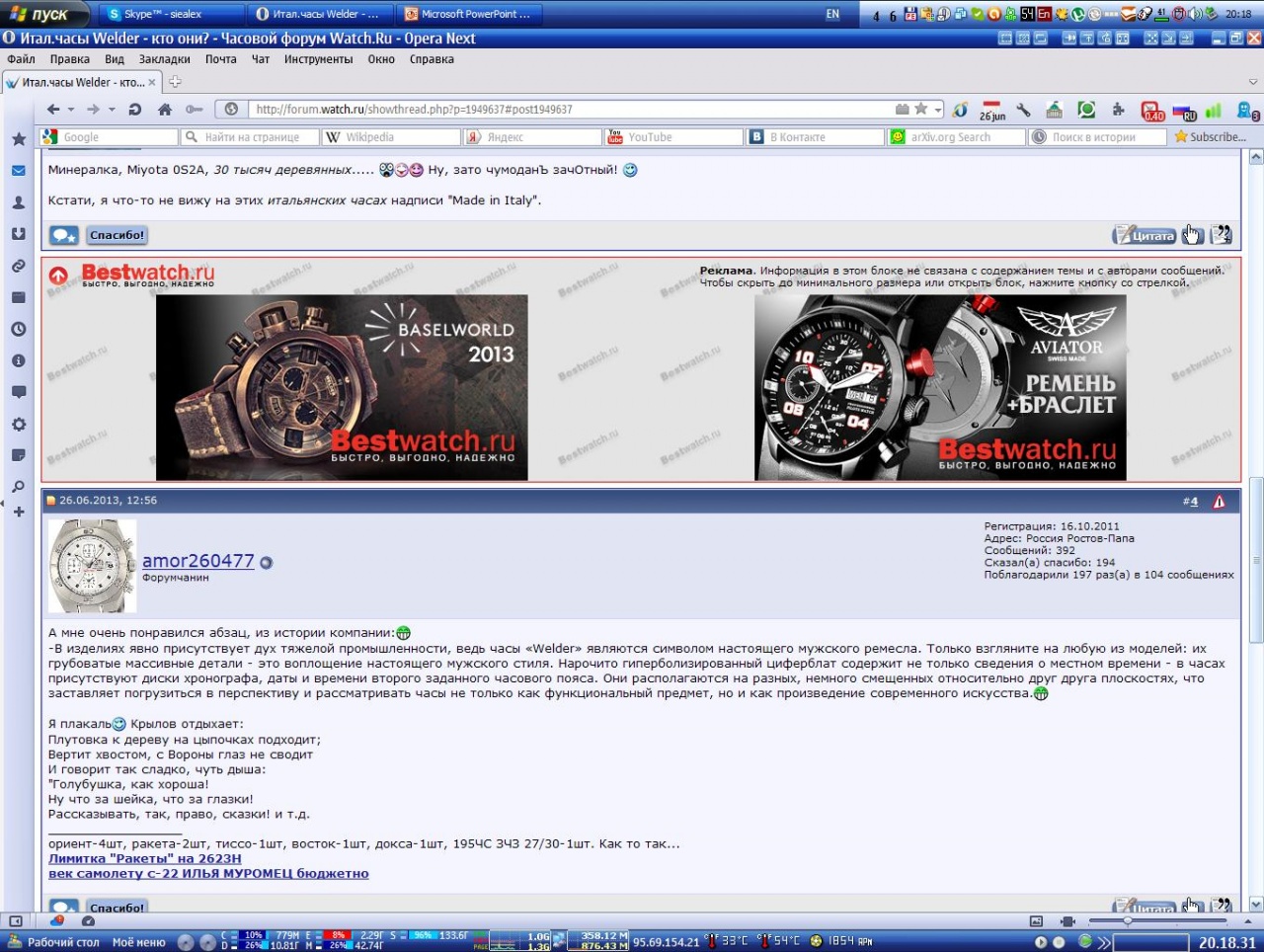Open History clock panel in sidebar
This screenshot has height=952, width=1264.
coord(19,329)
